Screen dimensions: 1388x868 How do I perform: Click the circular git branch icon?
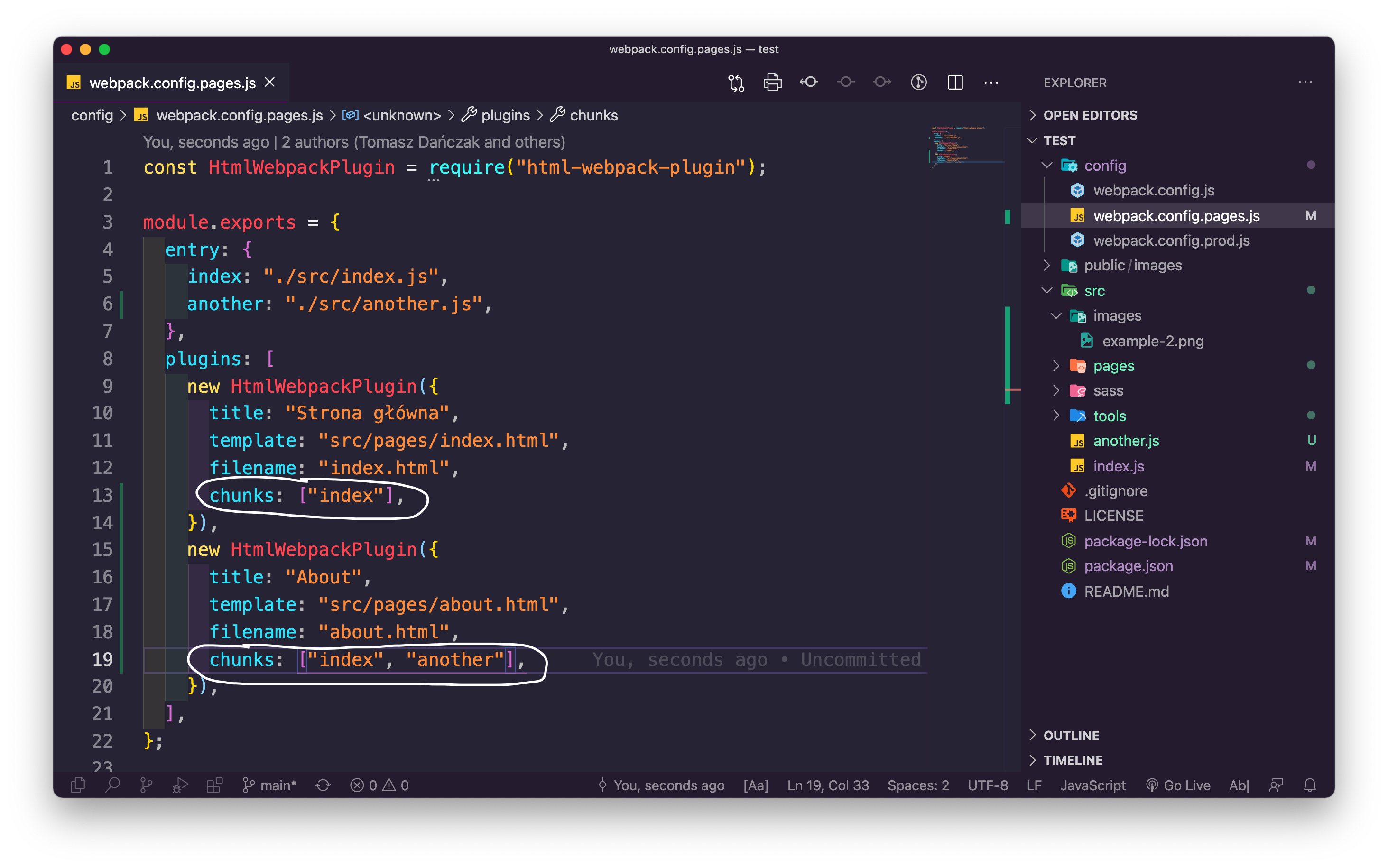tap(918, 83)
